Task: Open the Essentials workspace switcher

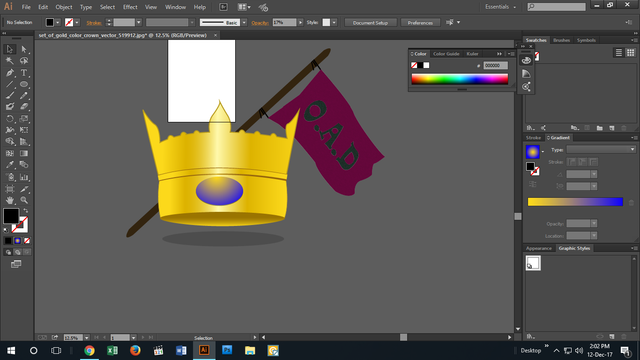Action: click(x=500, y=7)
